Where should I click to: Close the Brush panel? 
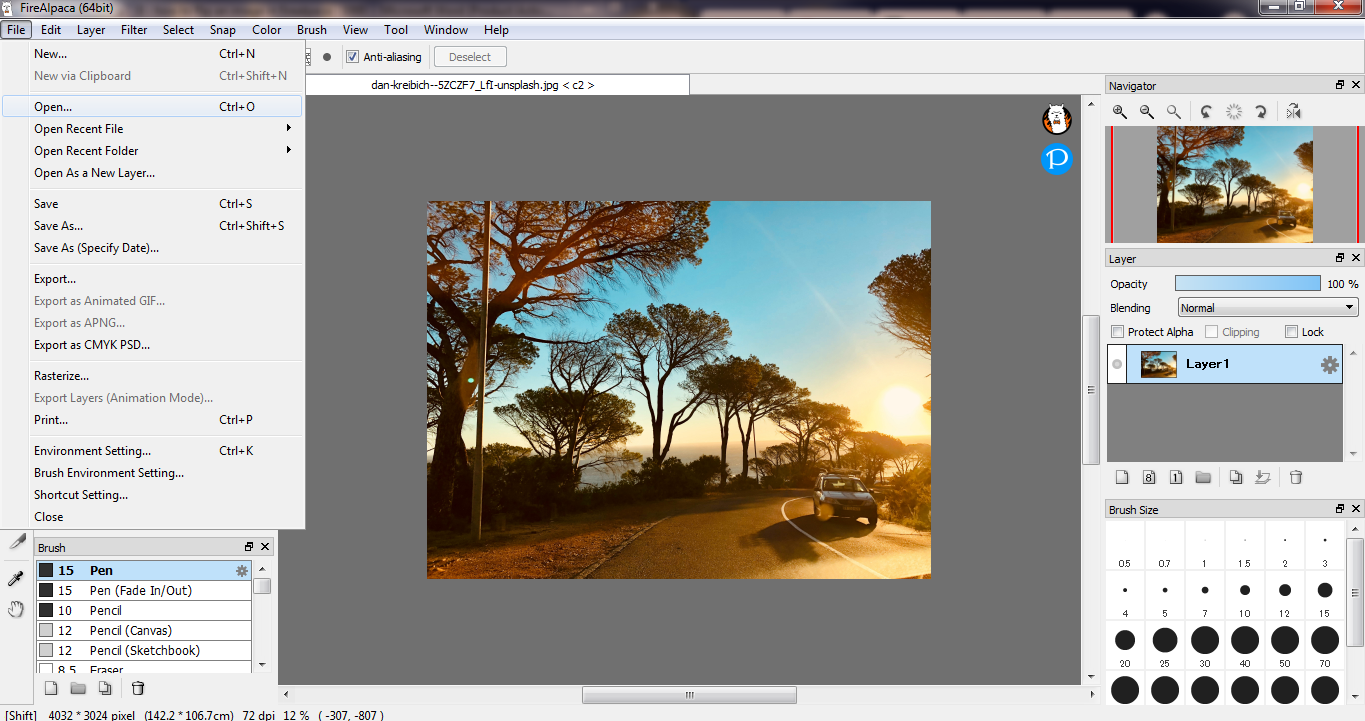point(265,547)
